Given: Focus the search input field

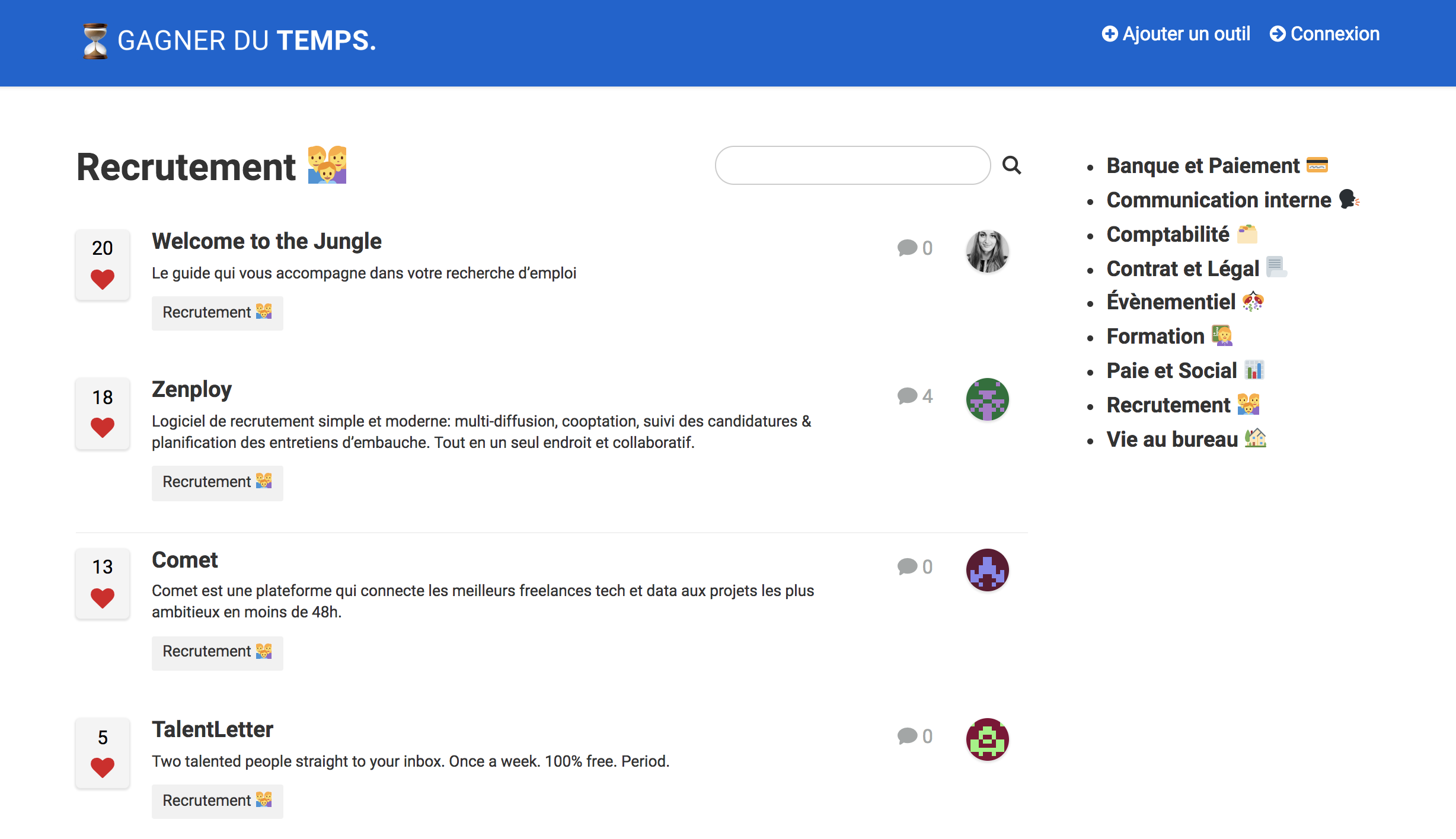Looking at the screenshot, I should click(852, 165).
